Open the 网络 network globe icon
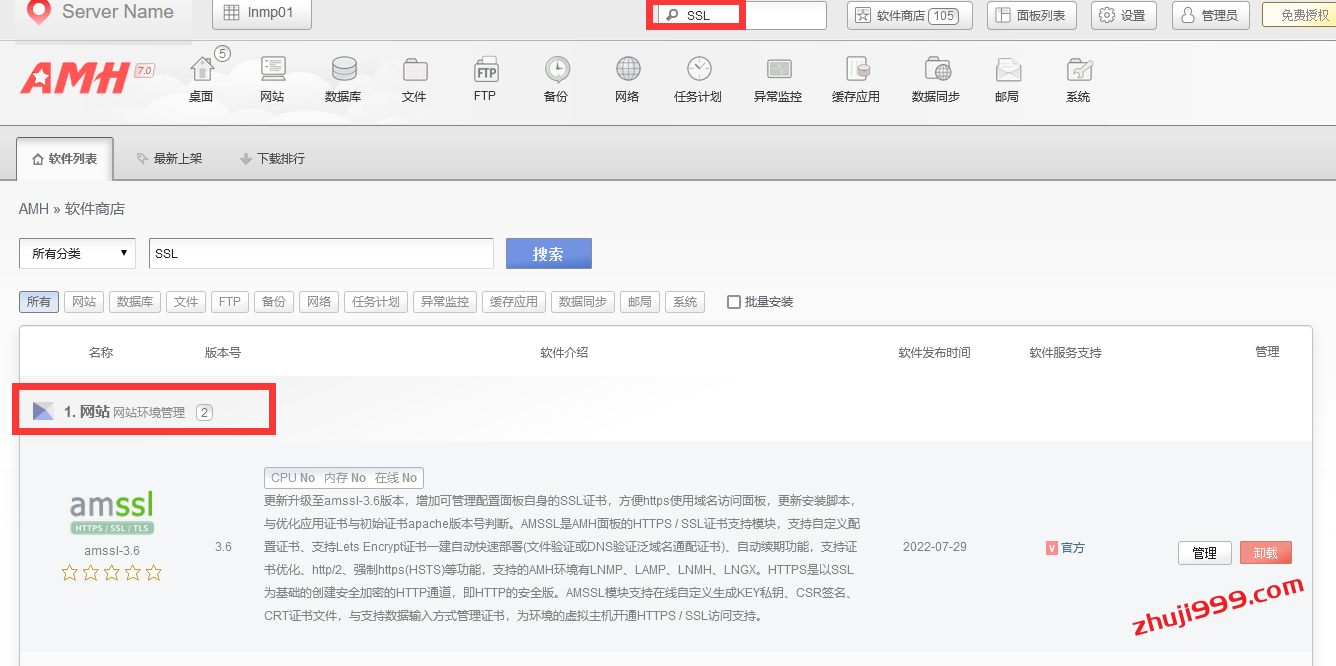The width and height of the screenshot is (1336, 666). [627, 78]
